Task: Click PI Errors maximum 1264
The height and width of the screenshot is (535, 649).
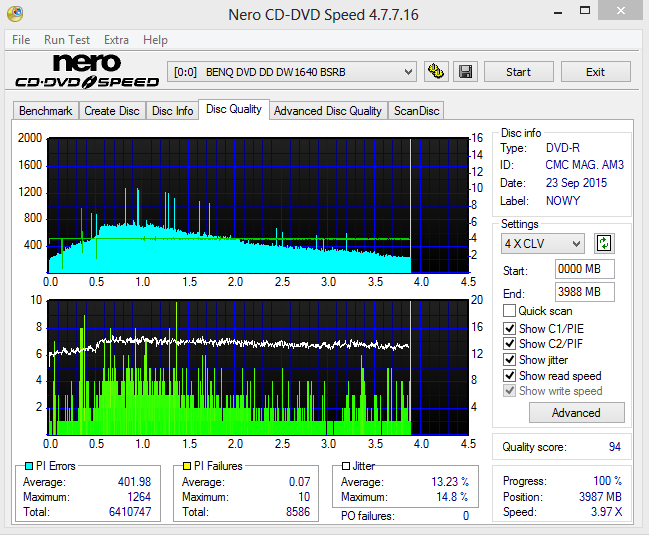Action: [x=139, y=497]
